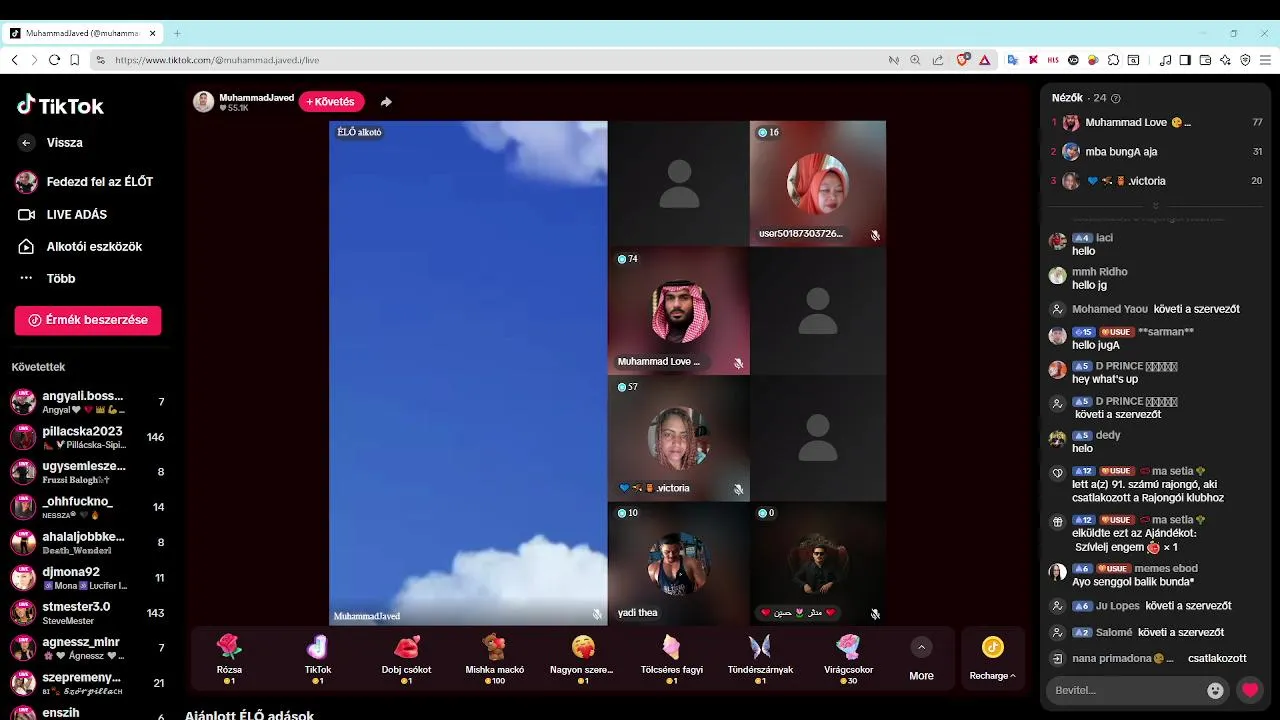Expand More gifts

[x=922, y=659]
